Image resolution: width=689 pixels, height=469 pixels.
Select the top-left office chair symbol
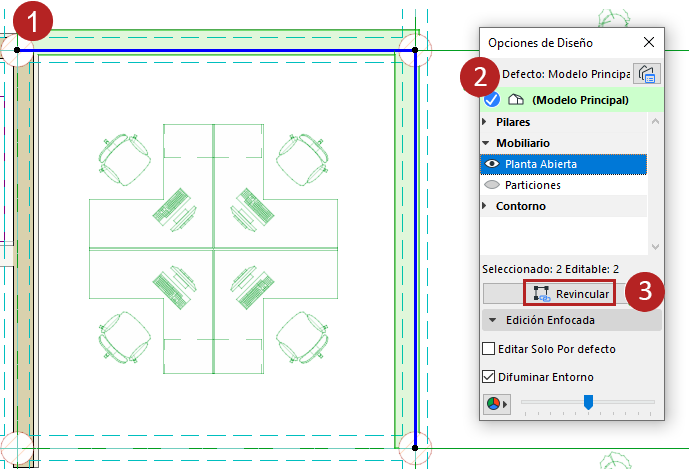(x=124, y=160)
